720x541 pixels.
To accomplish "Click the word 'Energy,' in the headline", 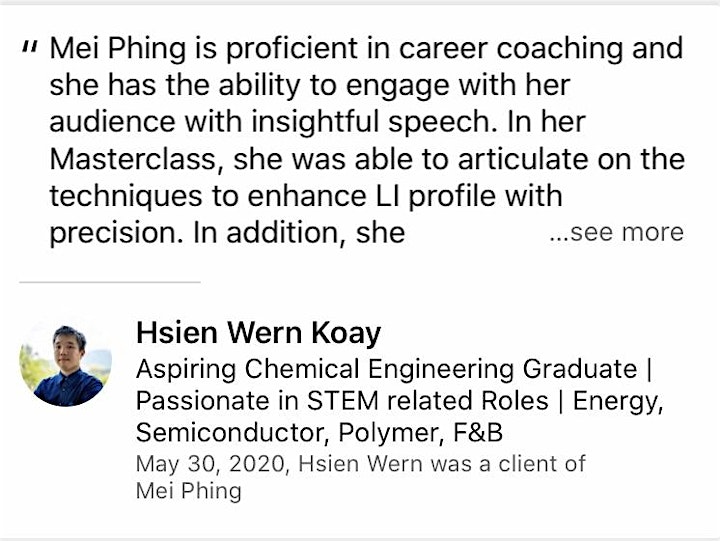I will [619, 401].
